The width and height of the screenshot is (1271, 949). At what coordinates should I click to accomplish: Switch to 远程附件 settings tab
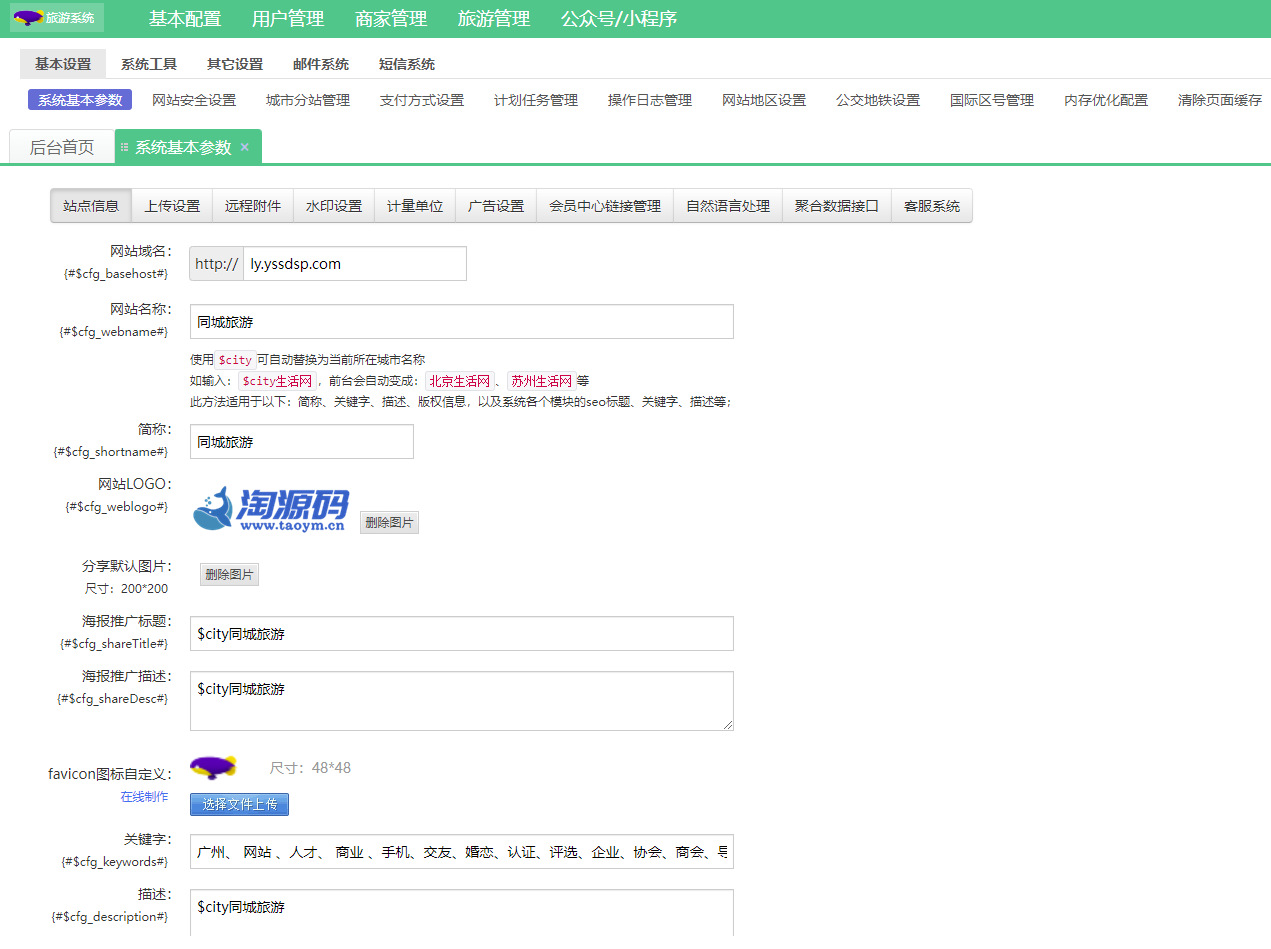pos(253,206)
